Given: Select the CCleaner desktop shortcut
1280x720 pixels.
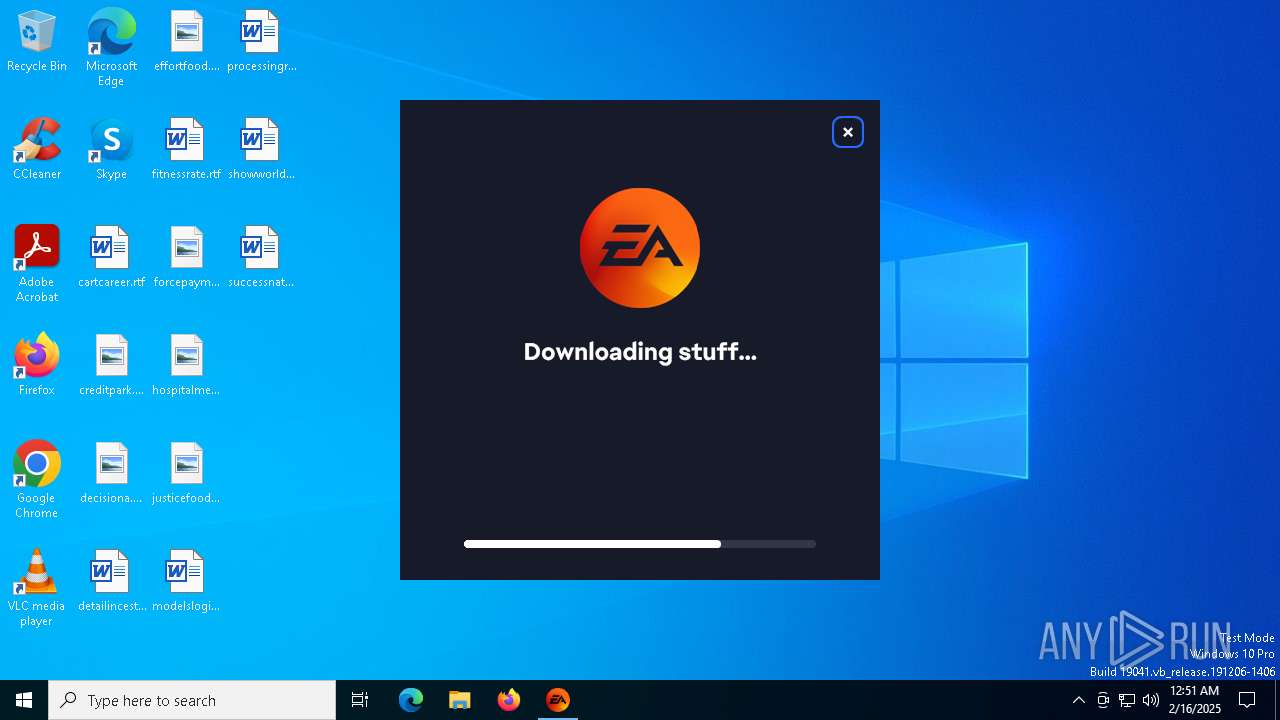Looking at the screenshot, I should 37,150.
